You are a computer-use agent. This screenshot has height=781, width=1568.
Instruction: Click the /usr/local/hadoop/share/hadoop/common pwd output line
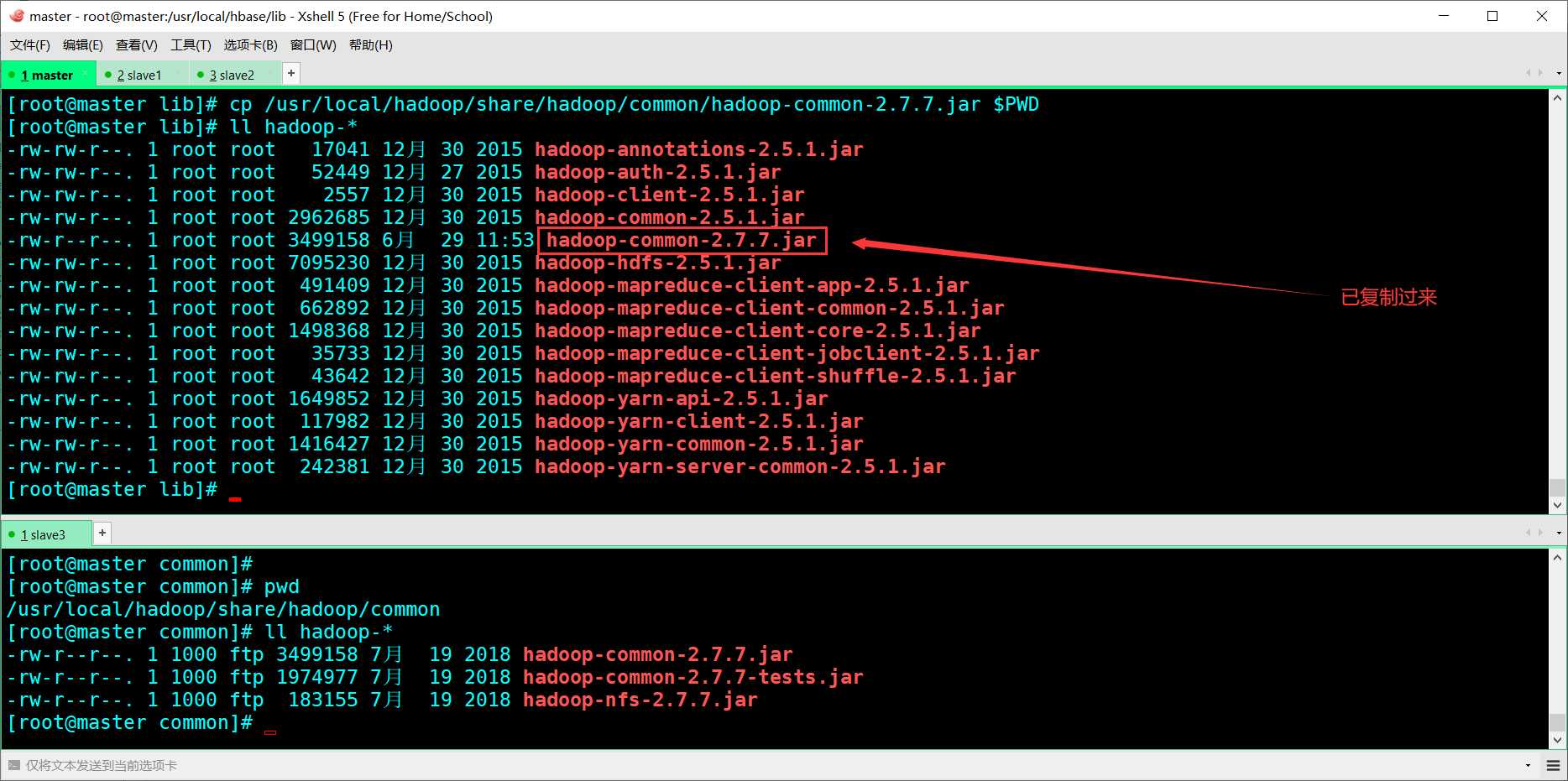coord(223,609)
